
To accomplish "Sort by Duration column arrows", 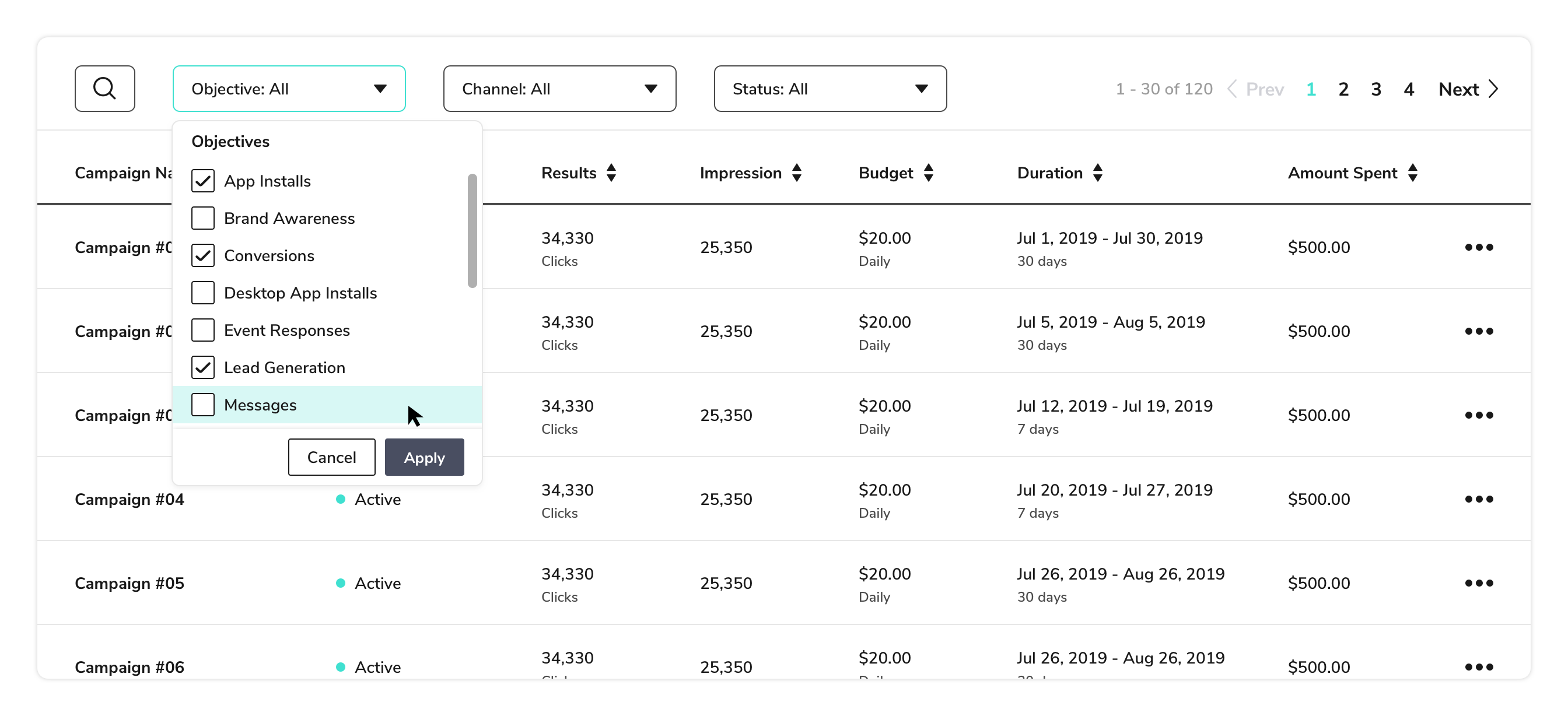I will (x=1097, y=173).
